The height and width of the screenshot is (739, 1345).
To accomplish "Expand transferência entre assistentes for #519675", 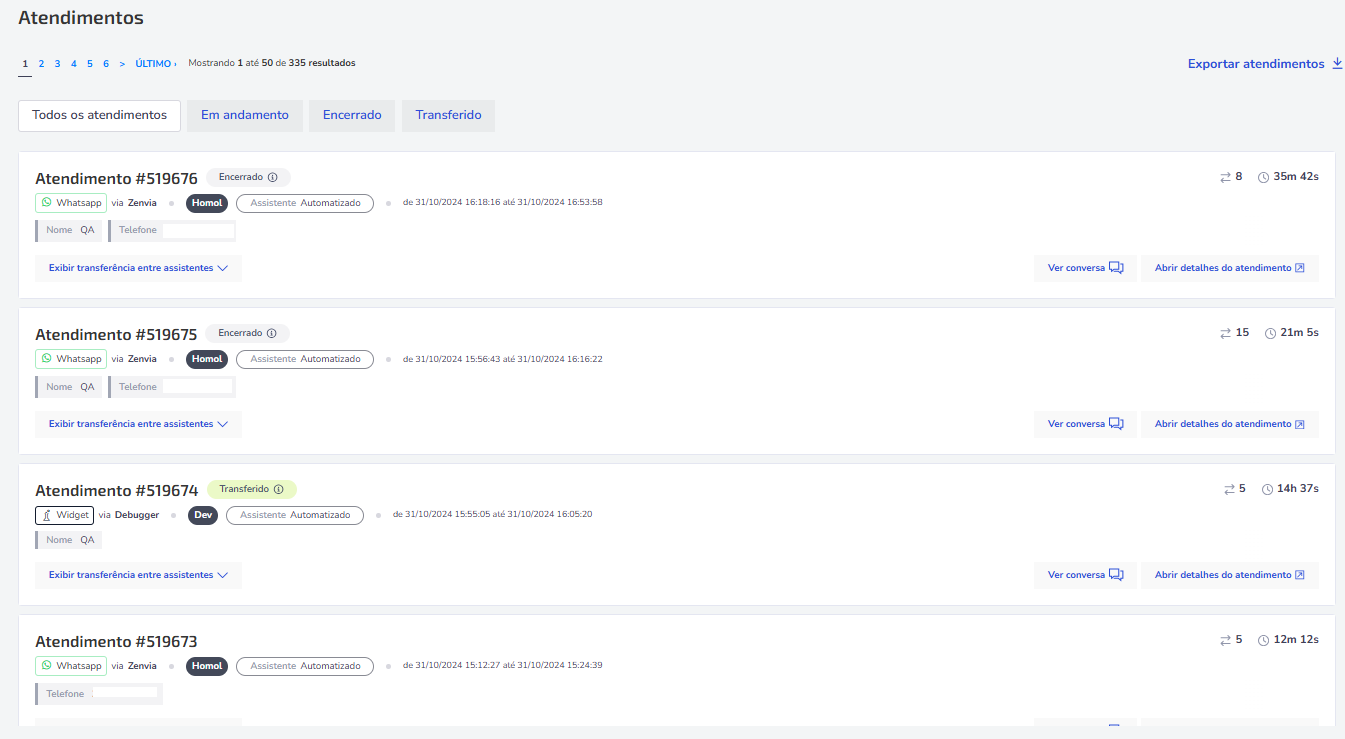I will (x=138, y=424).
